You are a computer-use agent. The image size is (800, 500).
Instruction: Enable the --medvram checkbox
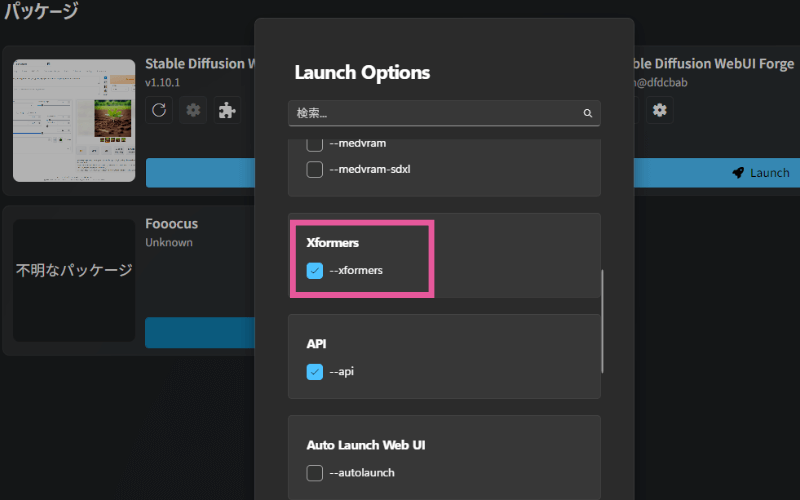tap(315, 144)
